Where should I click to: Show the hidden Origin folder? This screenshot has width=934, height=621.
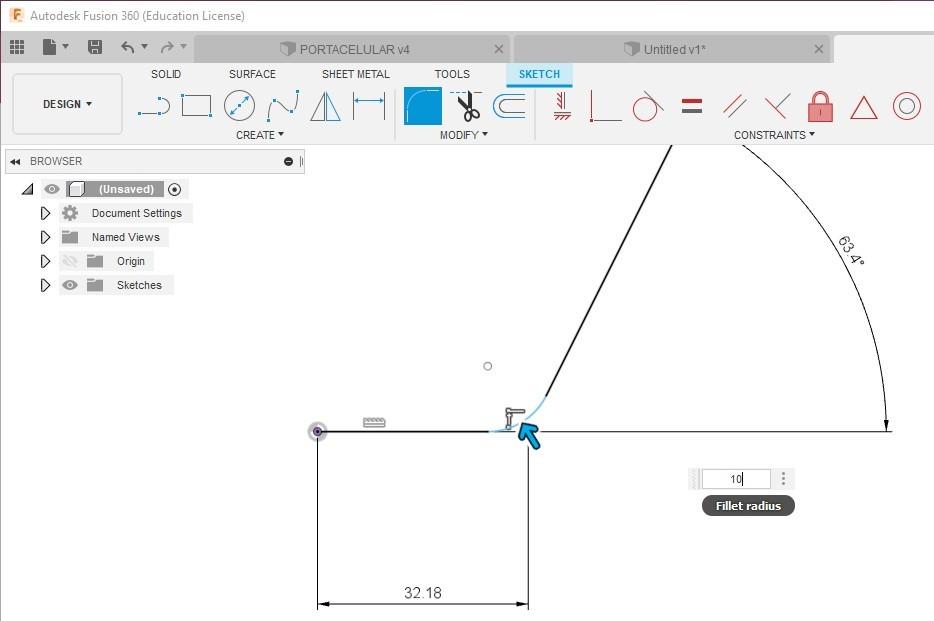[x=70, y=261]
